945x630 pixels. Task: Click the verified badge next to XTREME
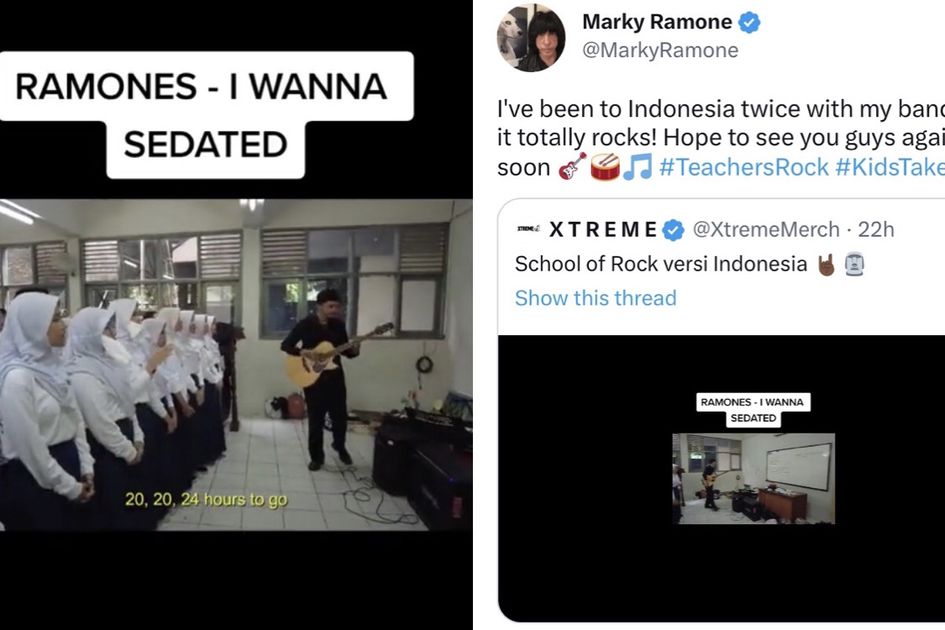pyautogui.click(x=673, y=230)
